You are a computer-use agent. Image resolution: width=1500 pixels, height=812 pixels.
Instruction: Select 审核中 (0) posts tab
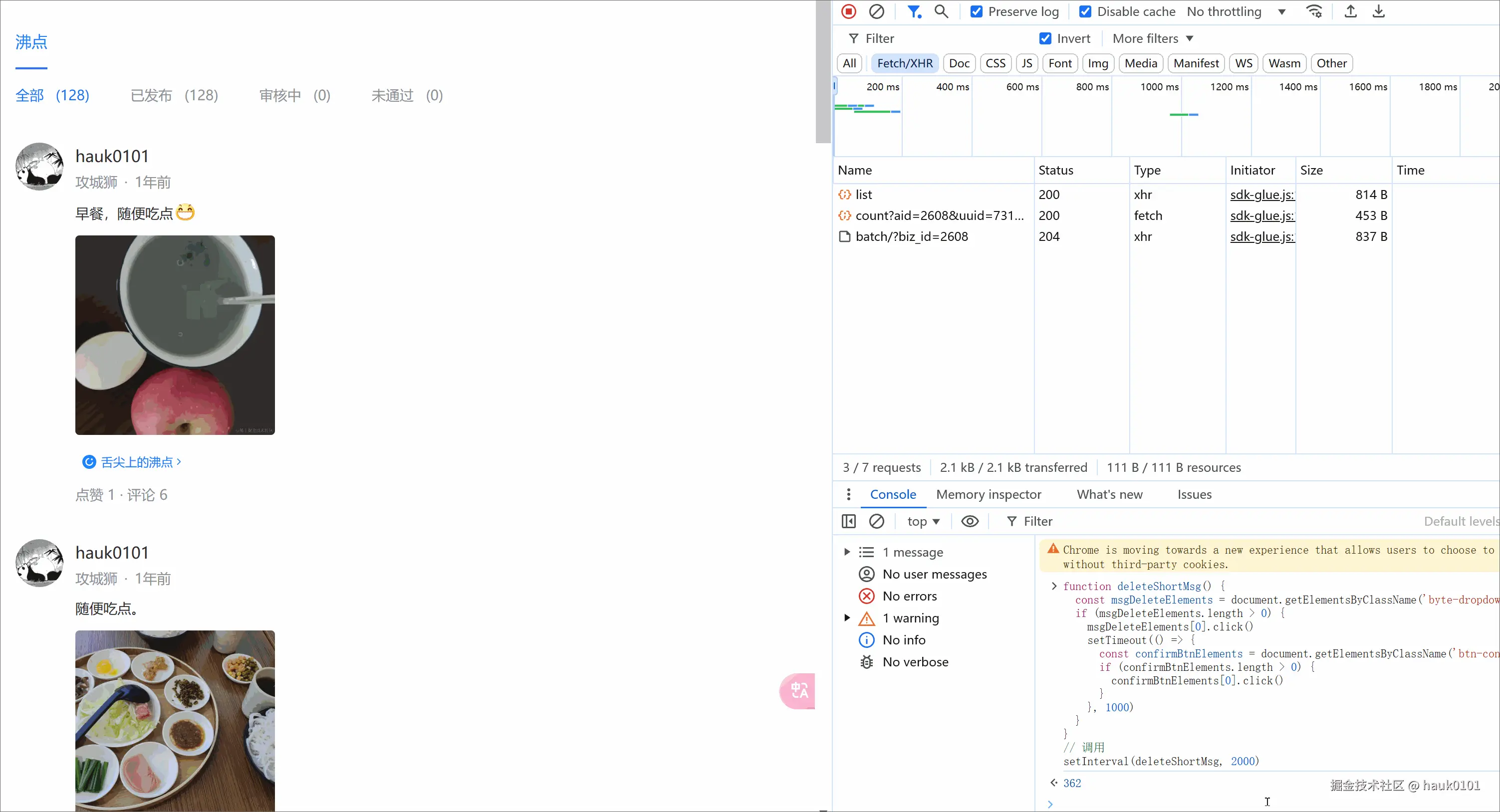[x=294, y=95]
